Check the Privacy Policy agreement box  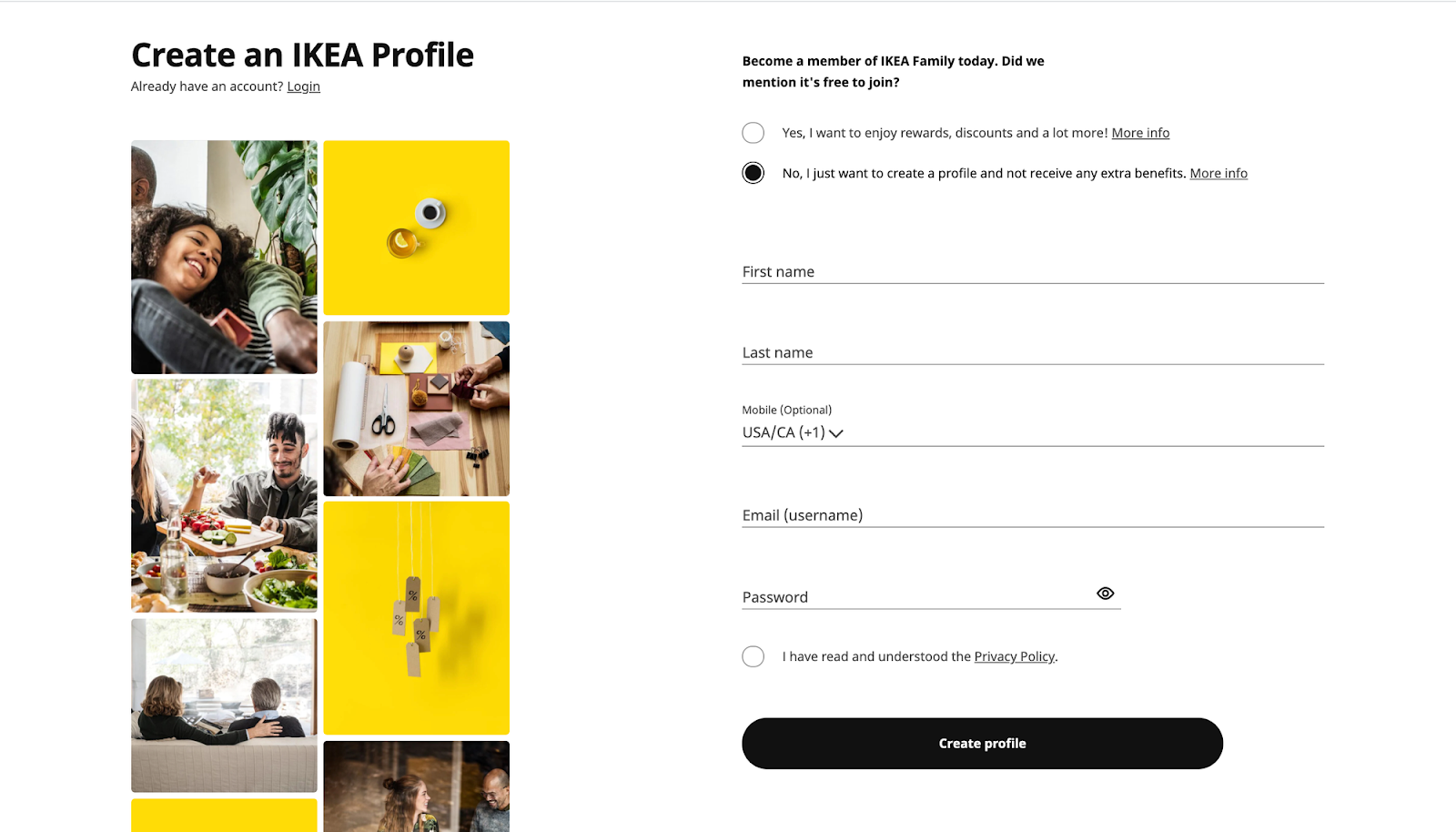click(x=753, y=656)
